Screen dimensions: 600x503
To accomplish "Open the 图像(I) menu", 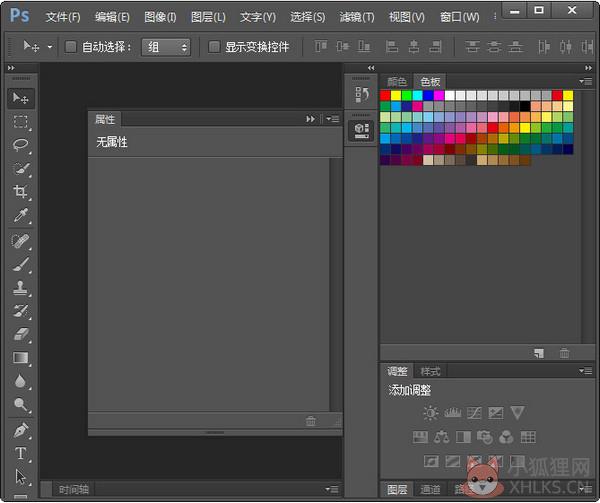I will pyautogui.click(x=160, y=17).
